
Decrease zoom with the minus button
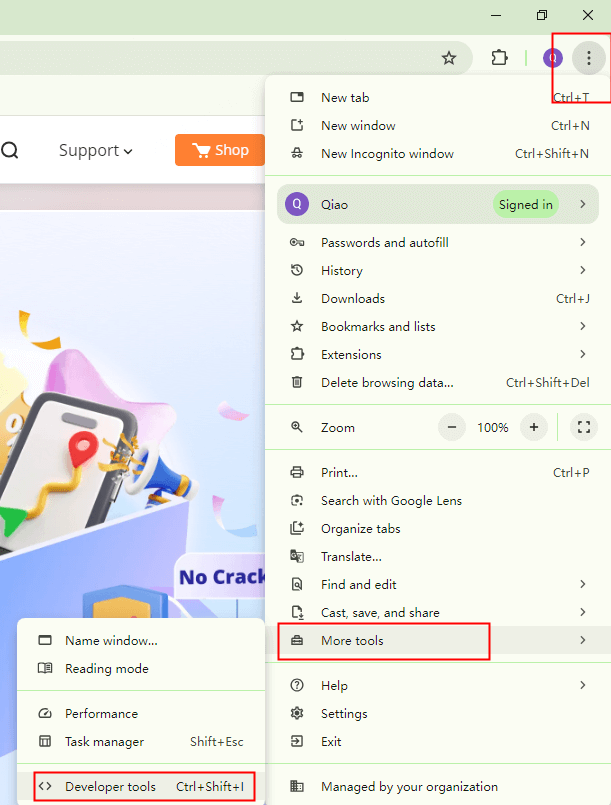[452, 427]
